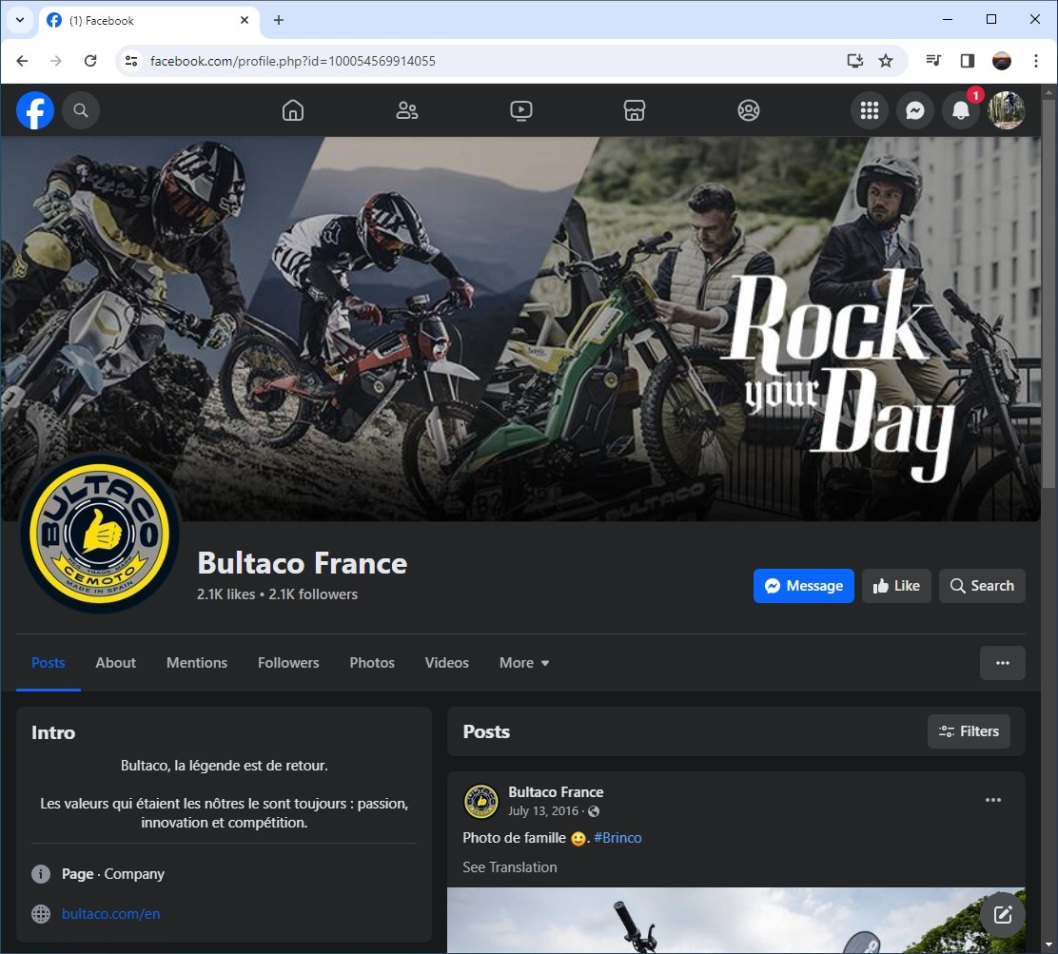Open the Marketplace icon
1058x954 pixels.
point(634,110)
